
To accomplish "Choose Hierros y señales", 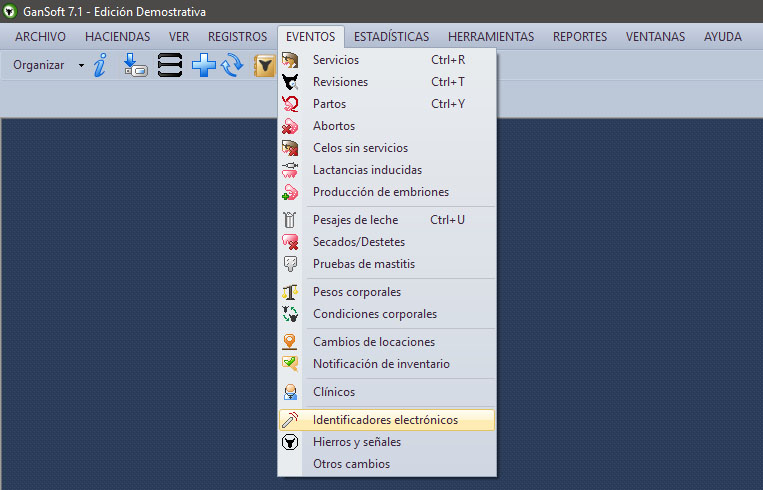I will pyautogui.click(x=387, y=442).
